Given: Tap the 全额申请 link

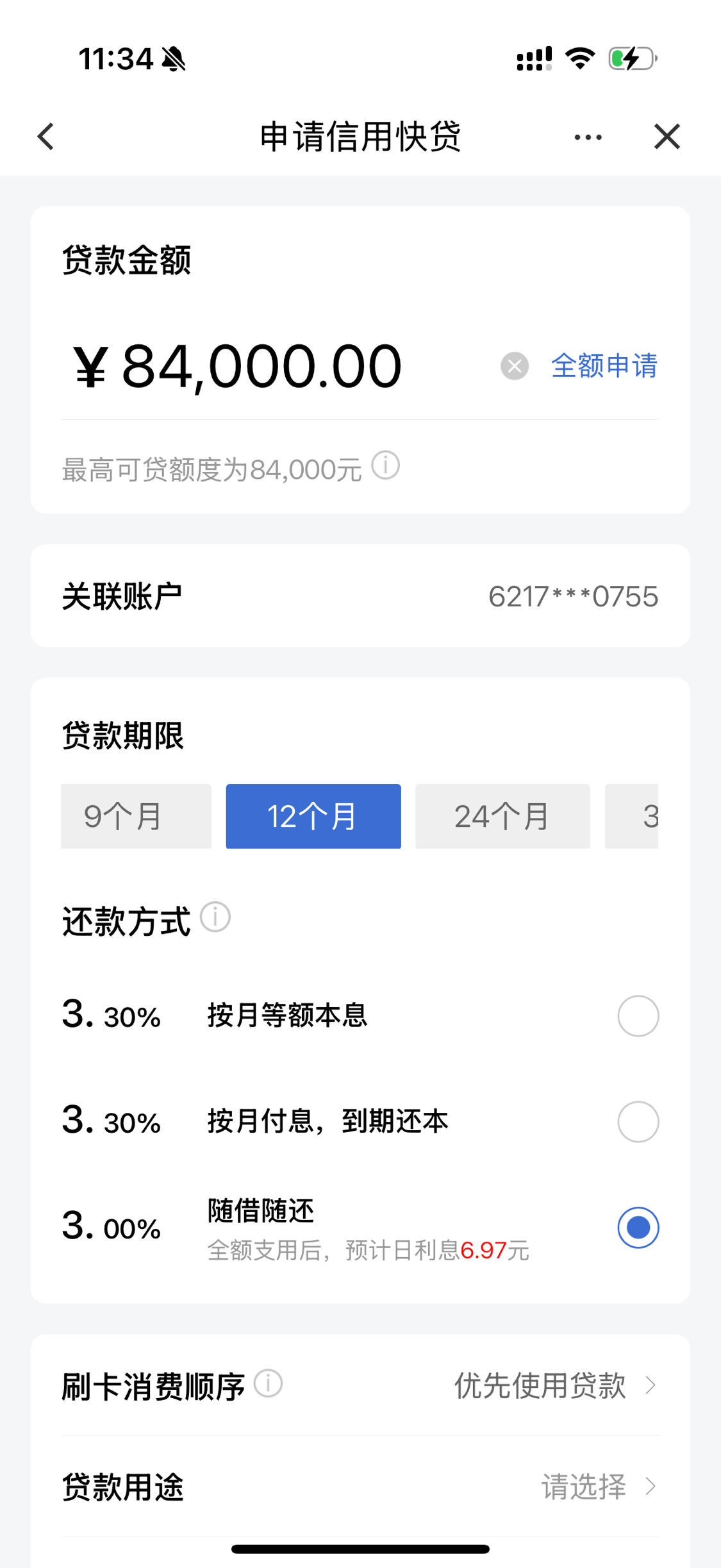Looking at the screenshot, I should coord(604,366).
